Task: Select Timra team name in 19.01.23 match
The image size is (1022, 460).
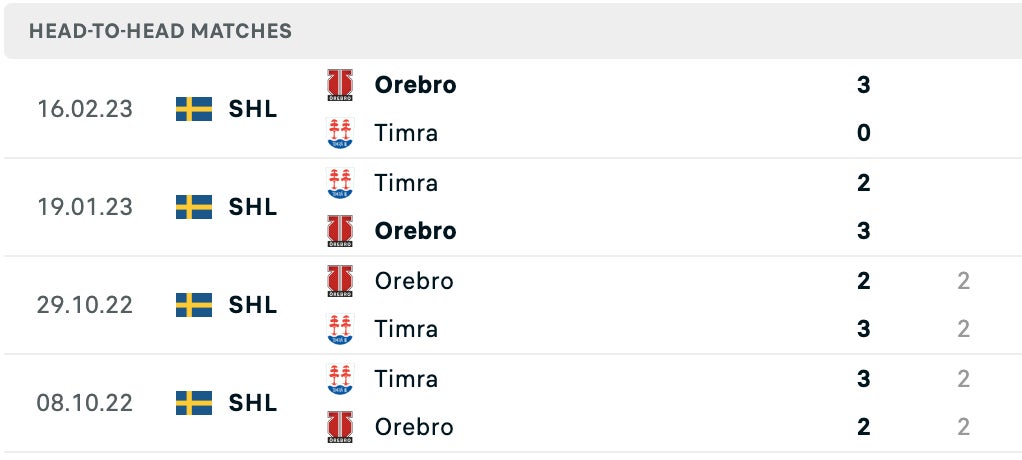Action: 406,183
